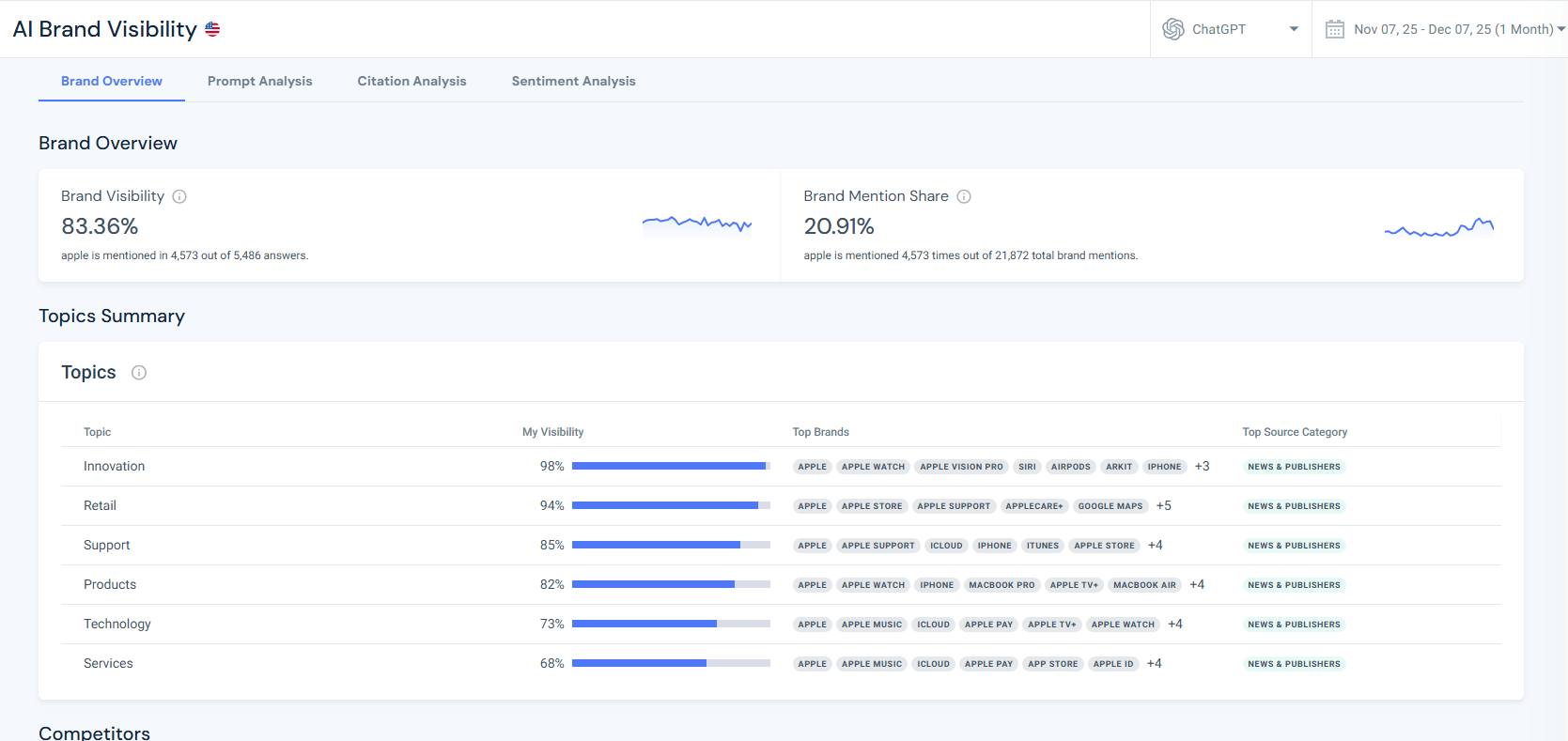Screen dimensions: 1568x741
Task: Click the Apple Vision Pro tag in Innovation
Action: (961, 467)
